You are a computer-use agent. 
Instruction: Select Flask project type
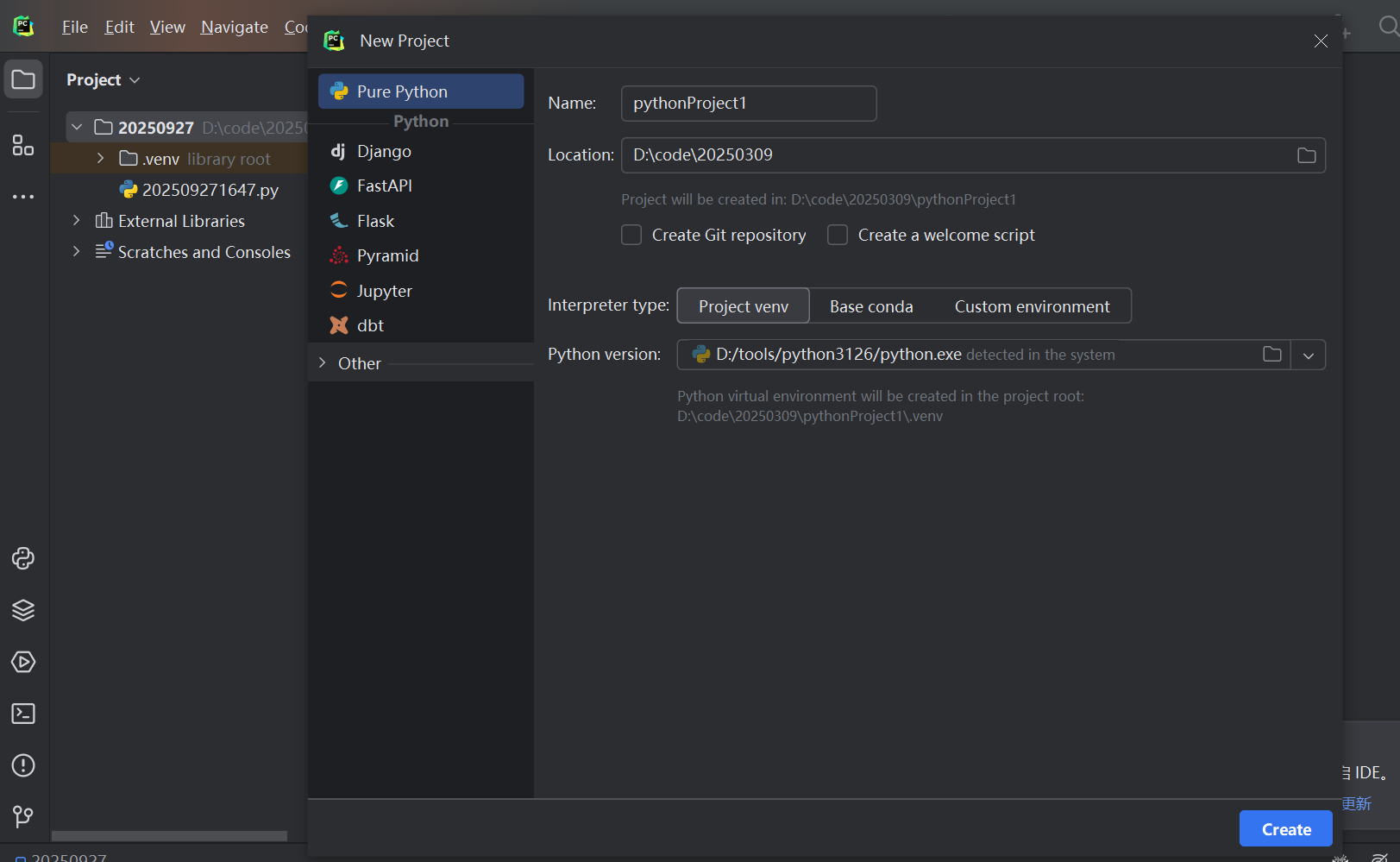pos(421,221)
